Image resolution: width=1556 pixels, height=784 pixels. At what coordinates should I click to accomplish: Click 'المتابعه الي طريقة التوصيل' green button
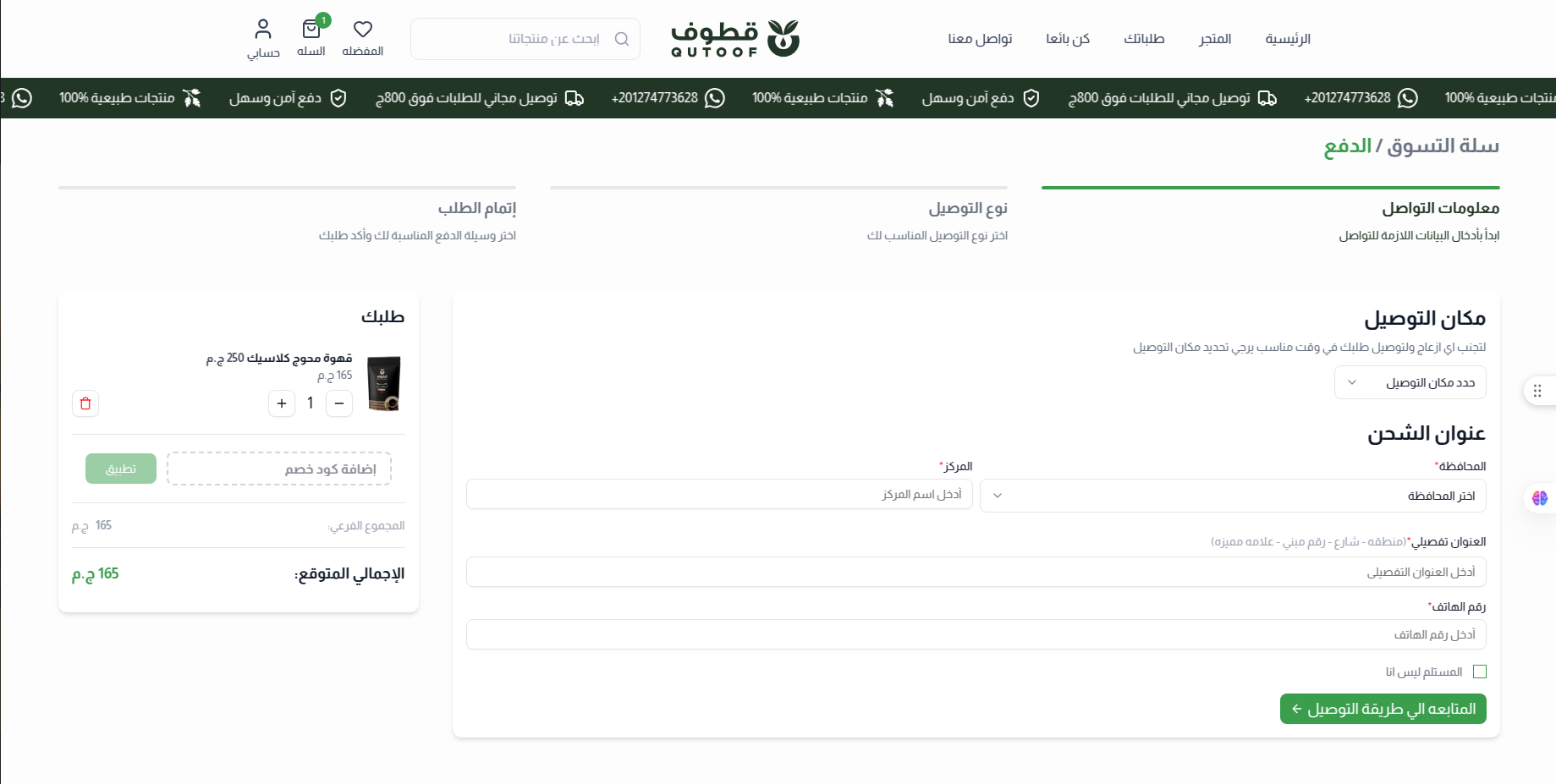1383,709
